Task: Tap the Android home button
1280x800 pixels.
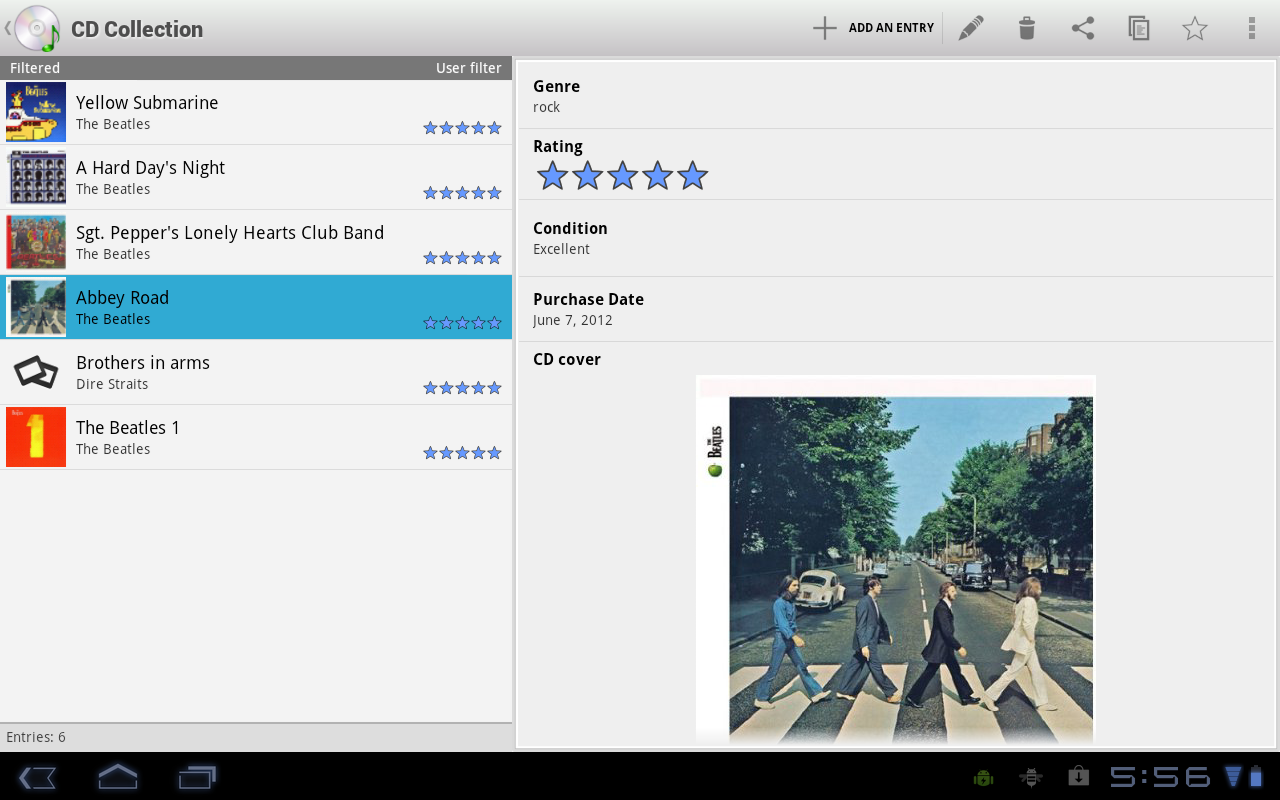Action: click(x=117, y=777)
